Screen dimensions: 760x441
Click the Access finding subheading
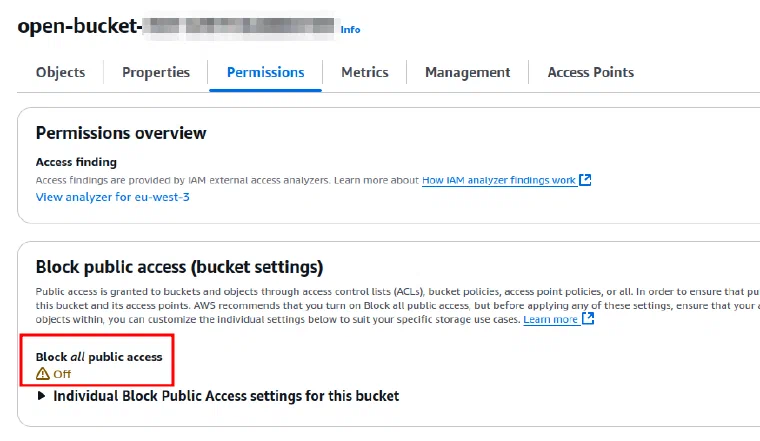tap(76, 162)
